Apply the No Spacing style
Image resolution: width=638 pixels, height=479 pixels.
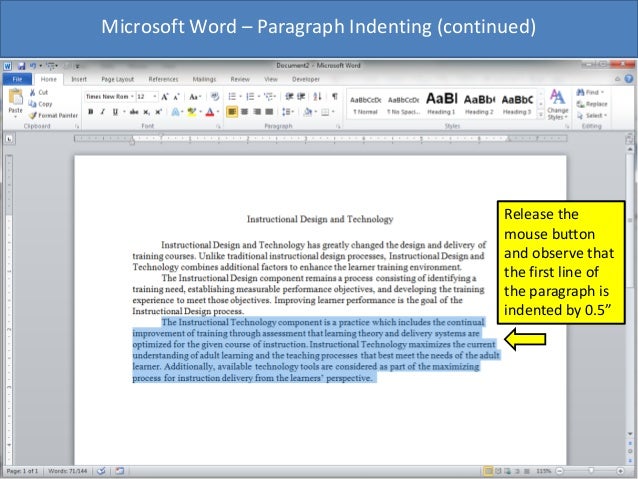[x=404, y=105]
